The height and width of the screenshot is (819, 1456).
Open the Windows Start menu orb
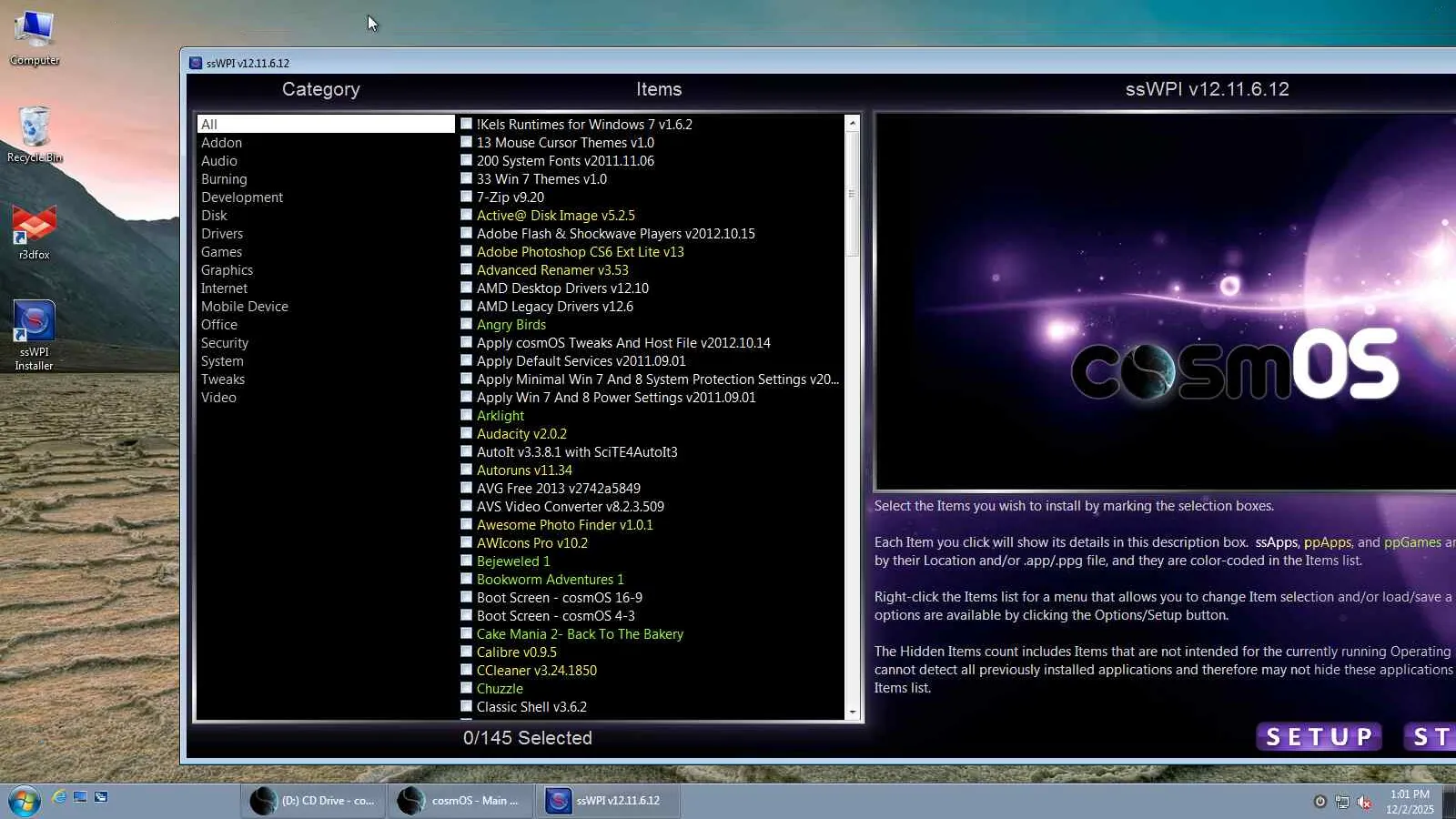(25, 801)
